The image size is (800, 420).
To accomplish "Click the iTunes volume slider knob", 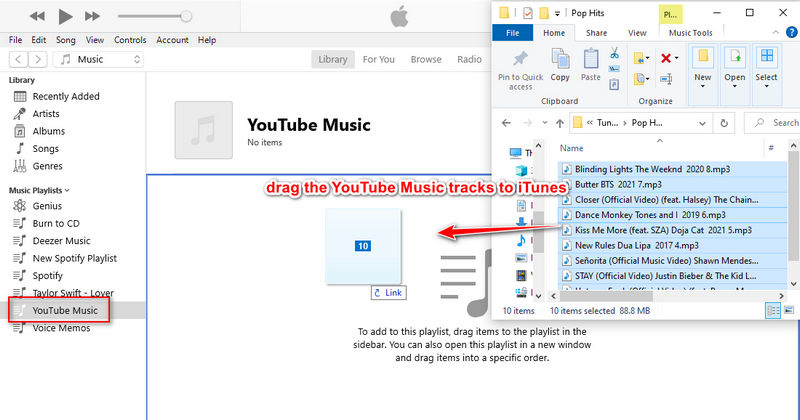I will coord(186,16).
